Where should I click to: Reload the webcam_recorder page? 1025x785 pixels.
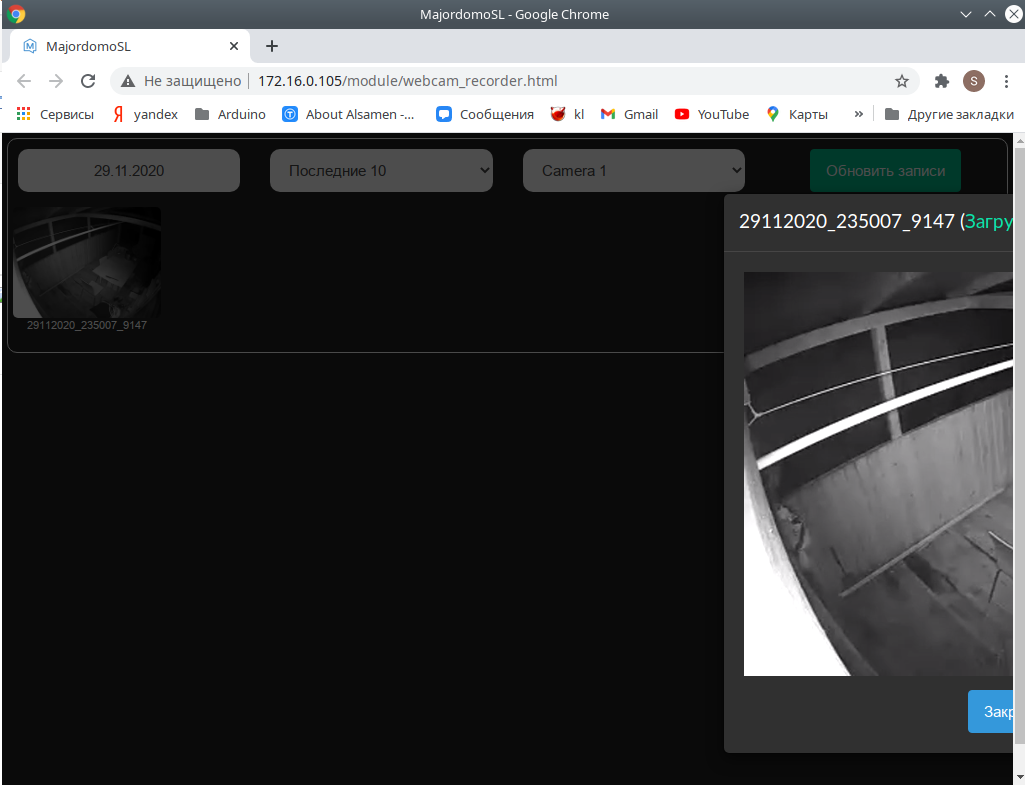88,81
